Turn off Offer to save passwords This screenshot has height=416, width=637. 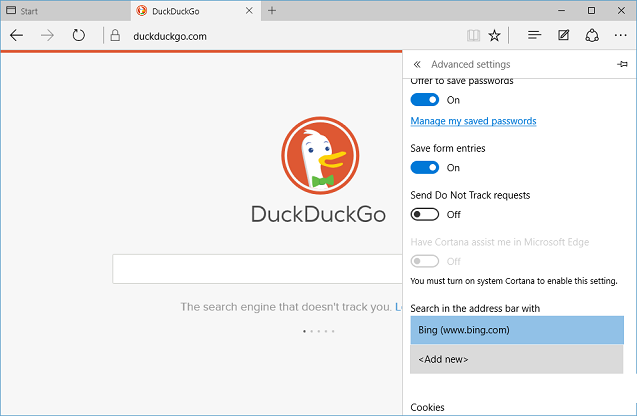(x=425, y=100)
